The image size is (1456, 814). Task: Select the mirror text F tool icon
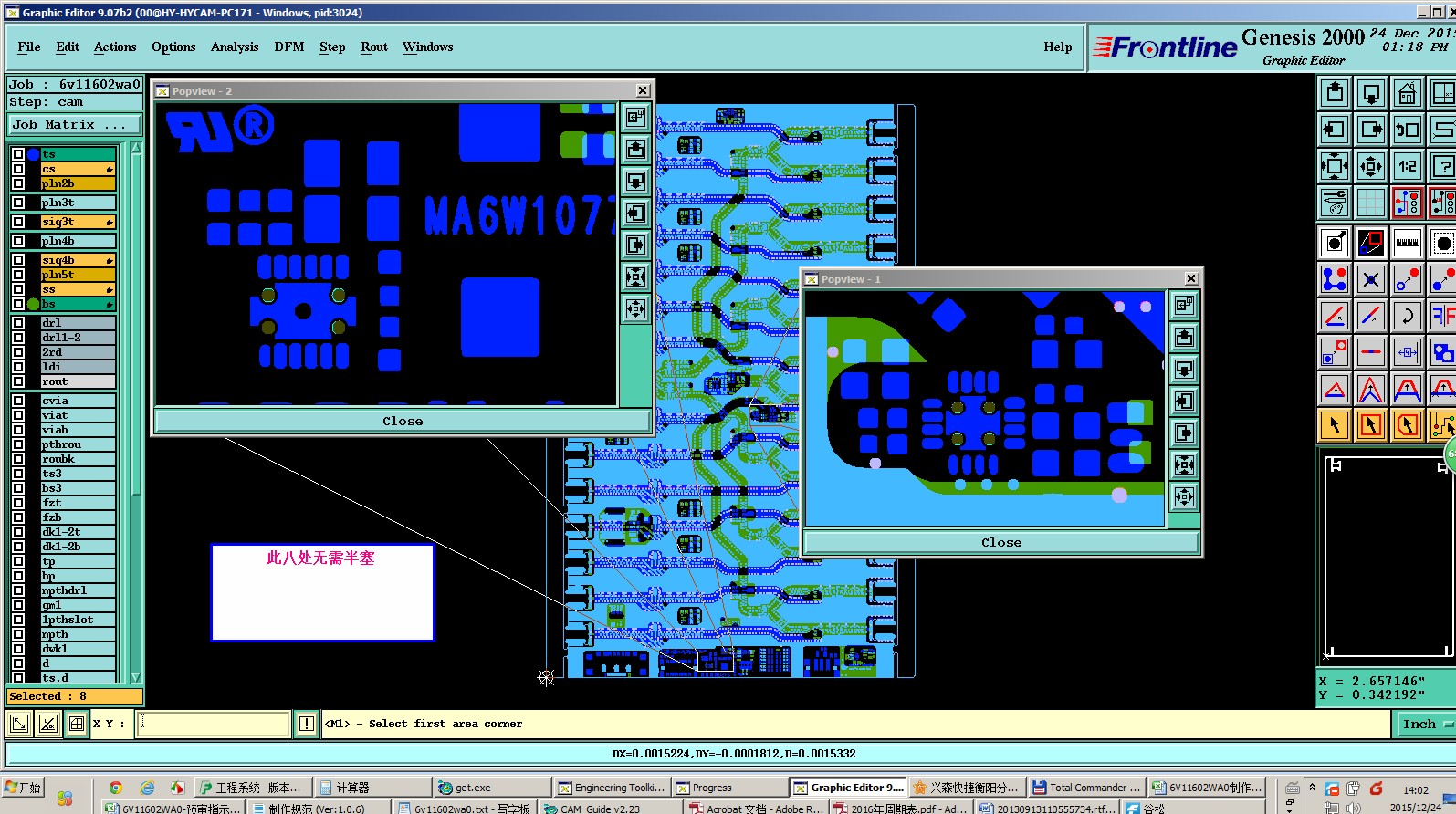[1442, 316]
